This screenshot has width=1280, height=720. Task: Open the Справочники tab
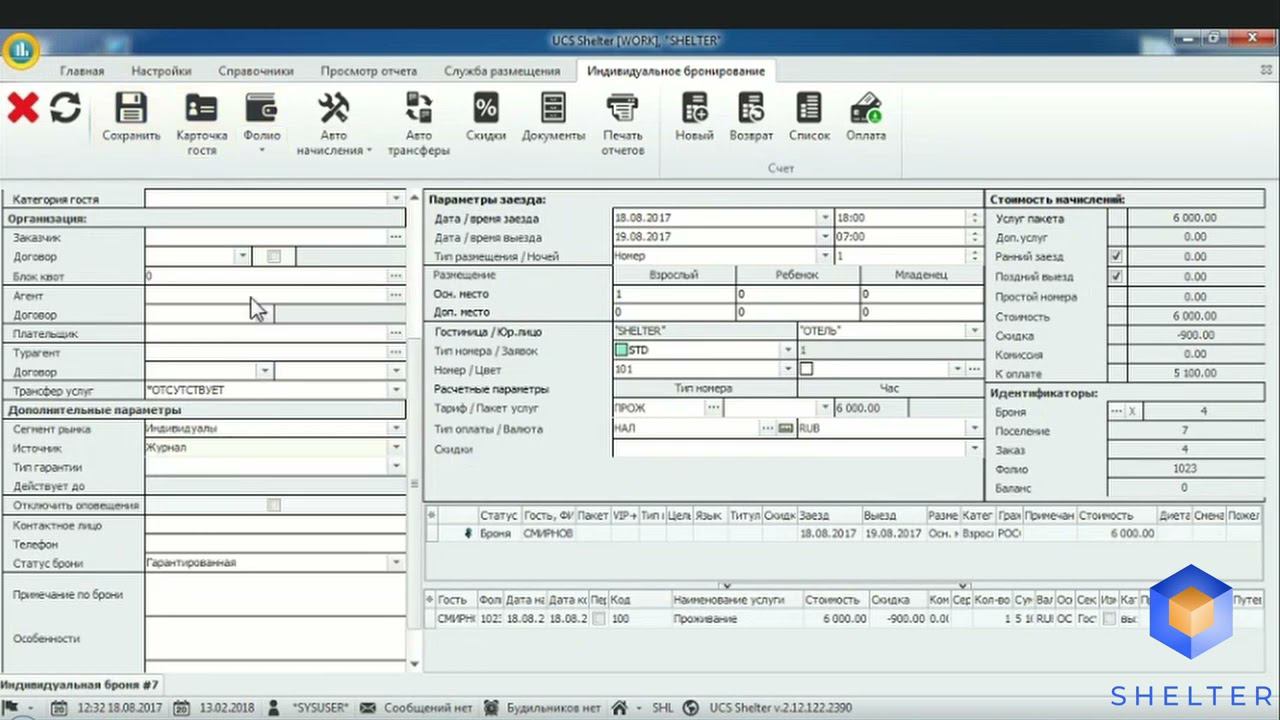point(256,71)
